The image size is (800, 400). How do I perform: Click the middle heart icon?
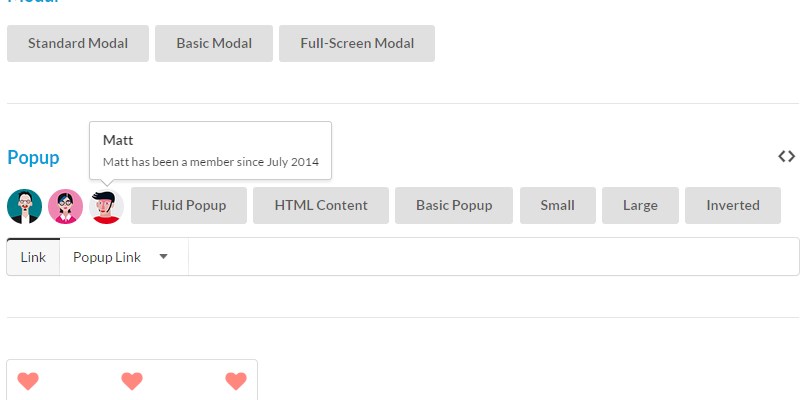[132, 380]
